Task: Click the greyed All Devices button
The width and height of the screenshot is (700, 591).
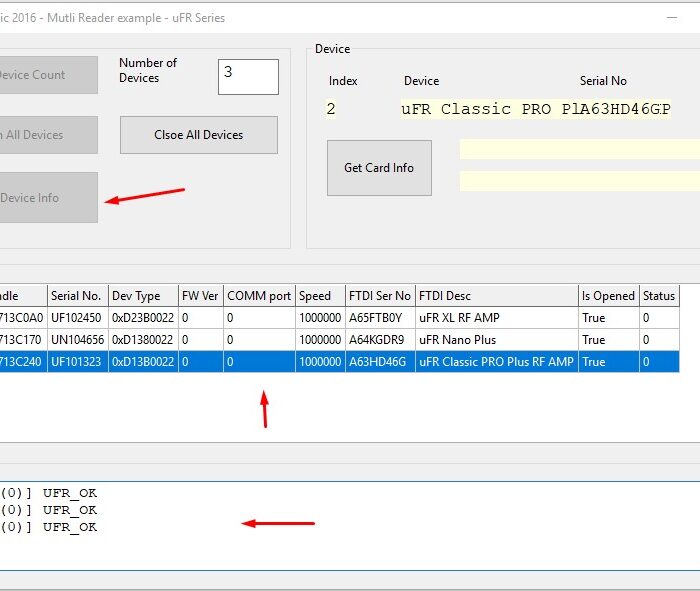Action: click(48, 135)
